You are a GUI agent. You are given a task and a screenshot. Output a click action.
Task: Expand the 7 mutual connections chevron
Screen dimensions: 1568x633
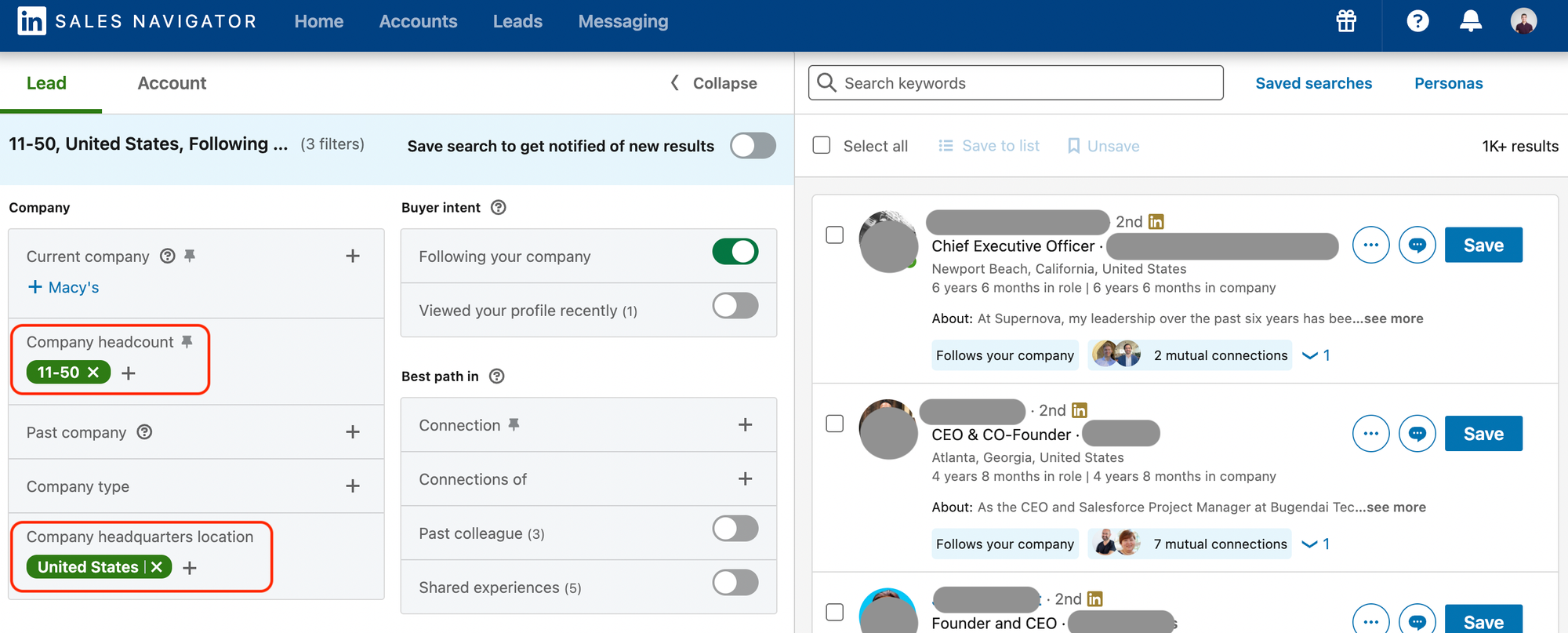1316,544
